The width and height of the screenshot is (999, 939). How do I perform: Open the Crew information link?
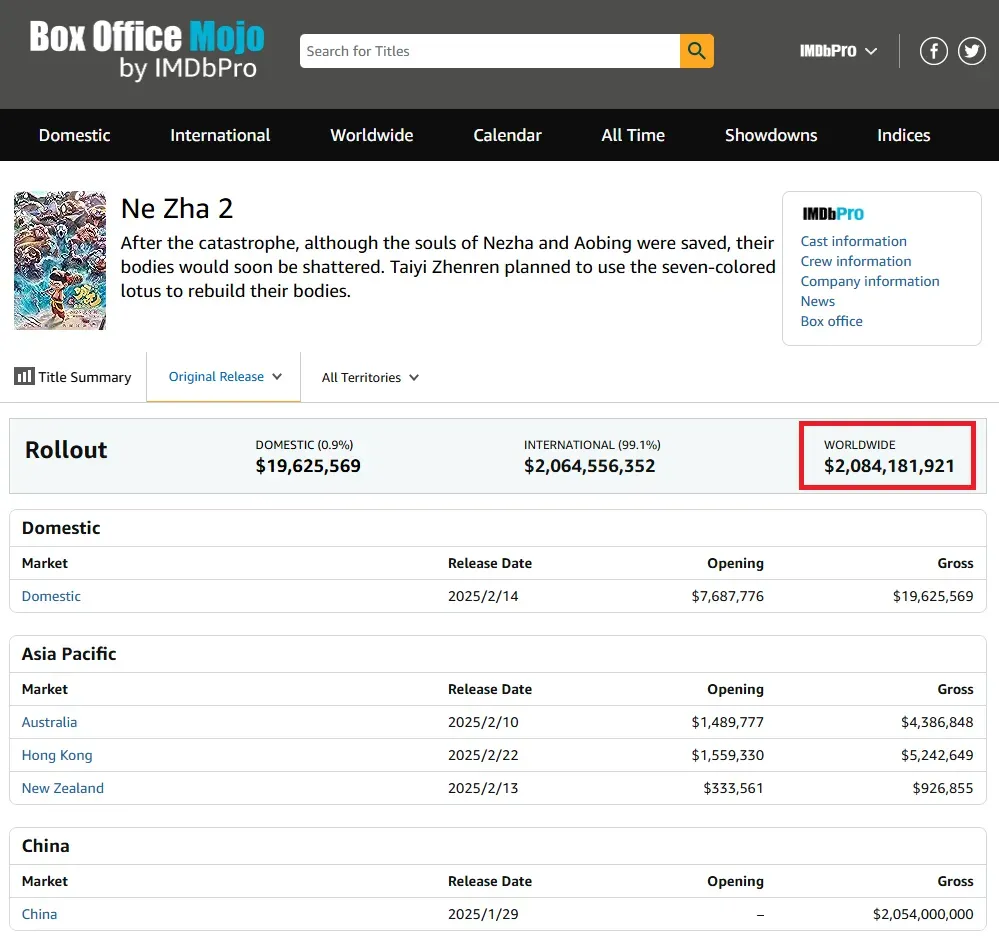[x=856, y=261]
